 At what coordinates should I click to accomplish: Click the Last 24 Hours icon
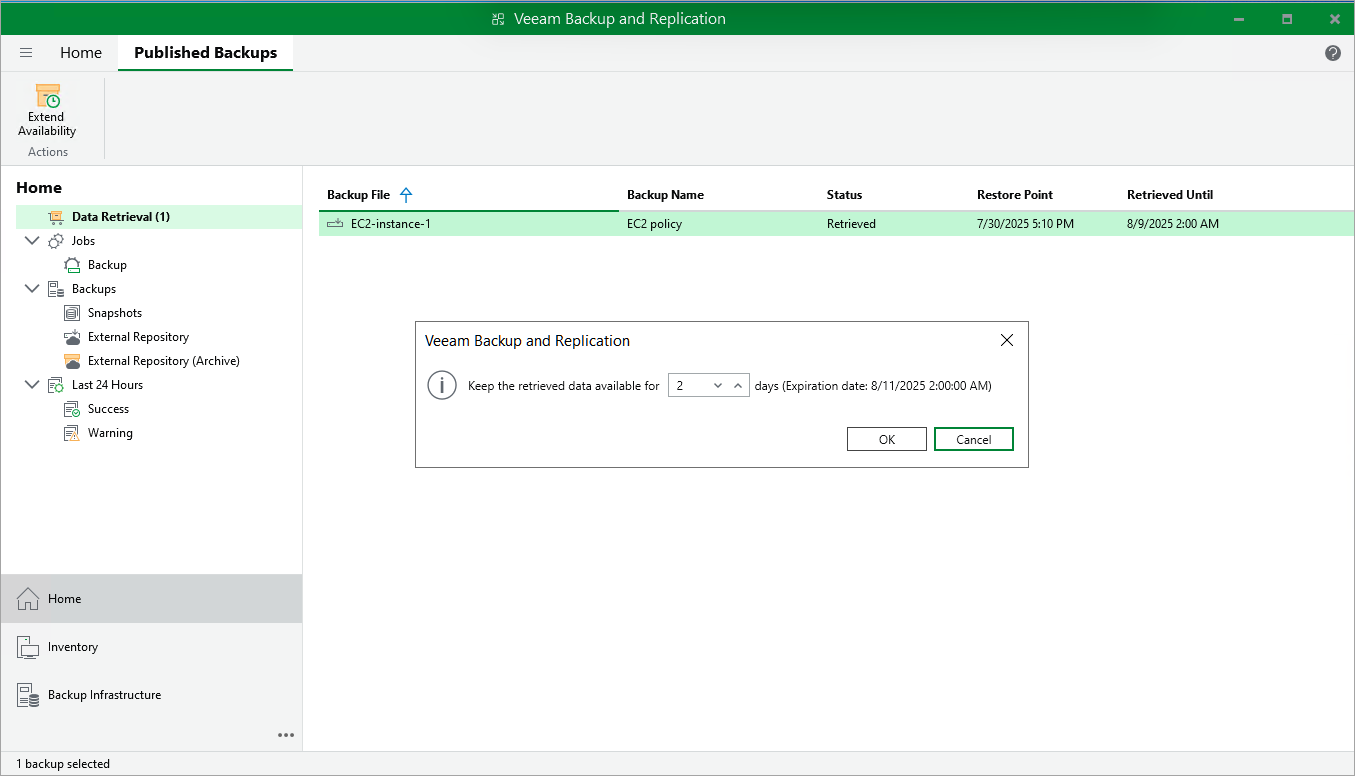tap(56, 385)
